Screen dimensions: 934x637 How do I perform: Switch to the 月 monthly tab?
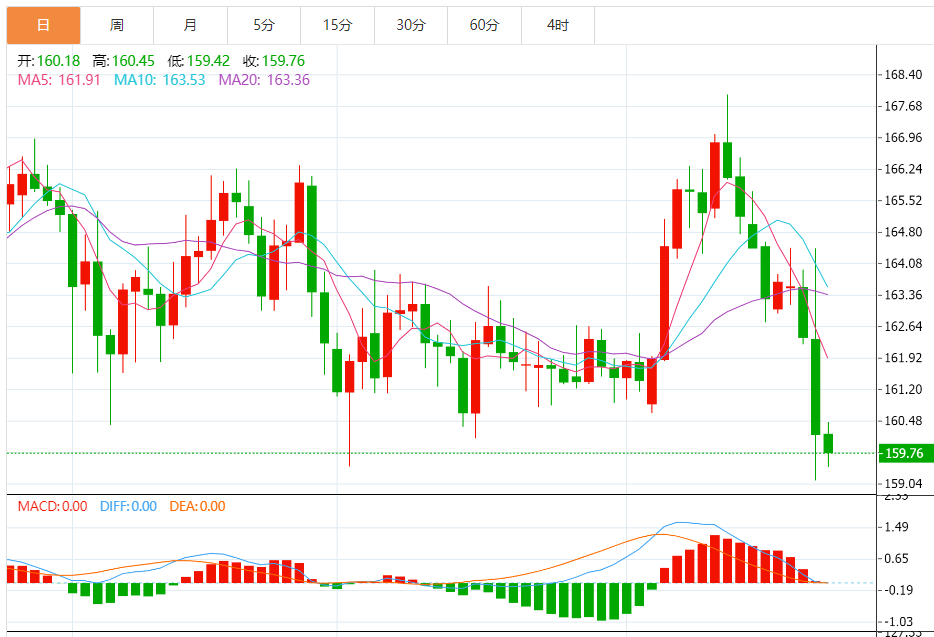(x=190, y=26)
